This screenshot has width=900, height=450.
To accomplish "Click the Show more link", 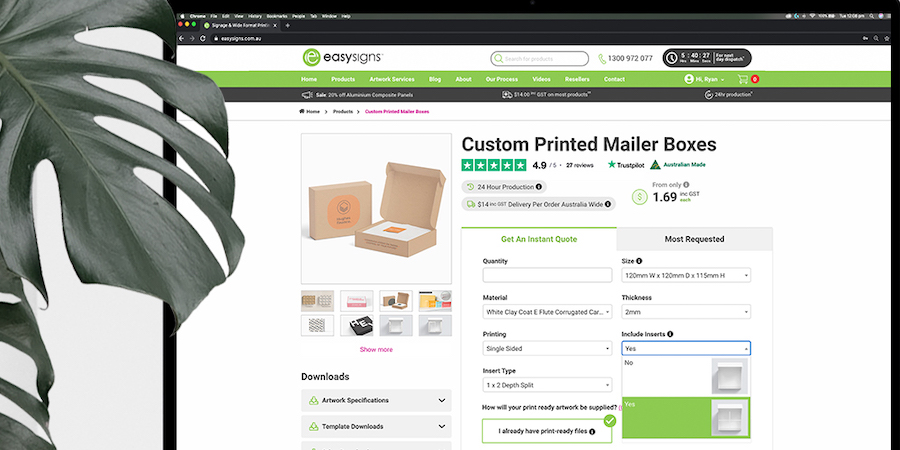I will click(377, 350).
